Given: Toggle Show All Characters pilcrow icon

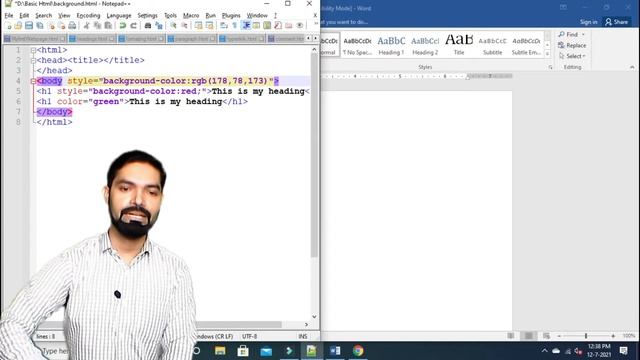Looking at the screenshot, I should tap(235, 26).
